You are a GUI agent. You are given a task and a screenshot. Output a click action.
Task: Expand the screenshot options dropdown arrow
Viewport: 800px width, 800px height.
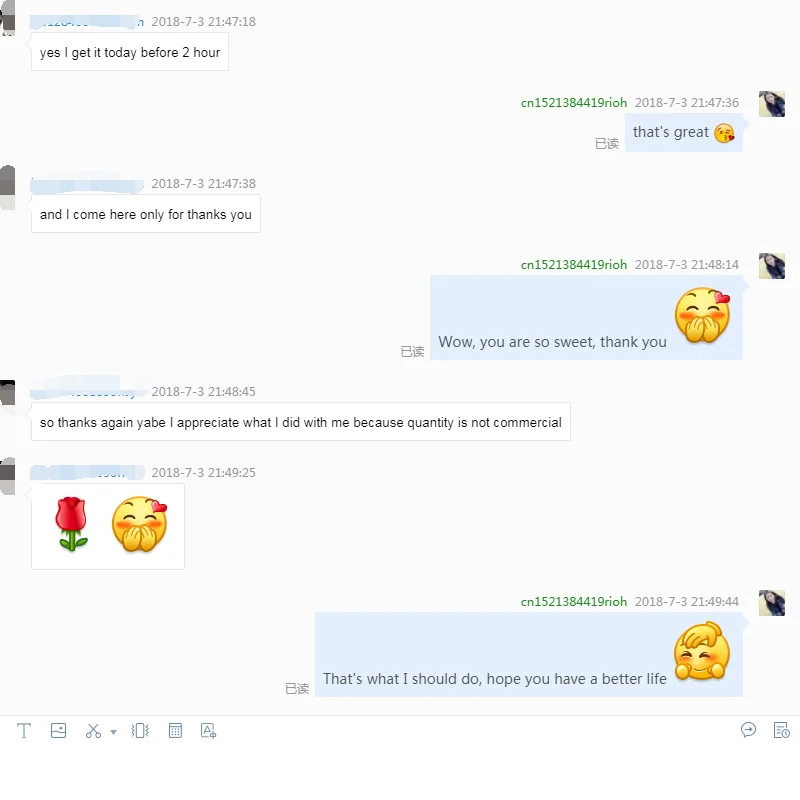tap(113, 732)
